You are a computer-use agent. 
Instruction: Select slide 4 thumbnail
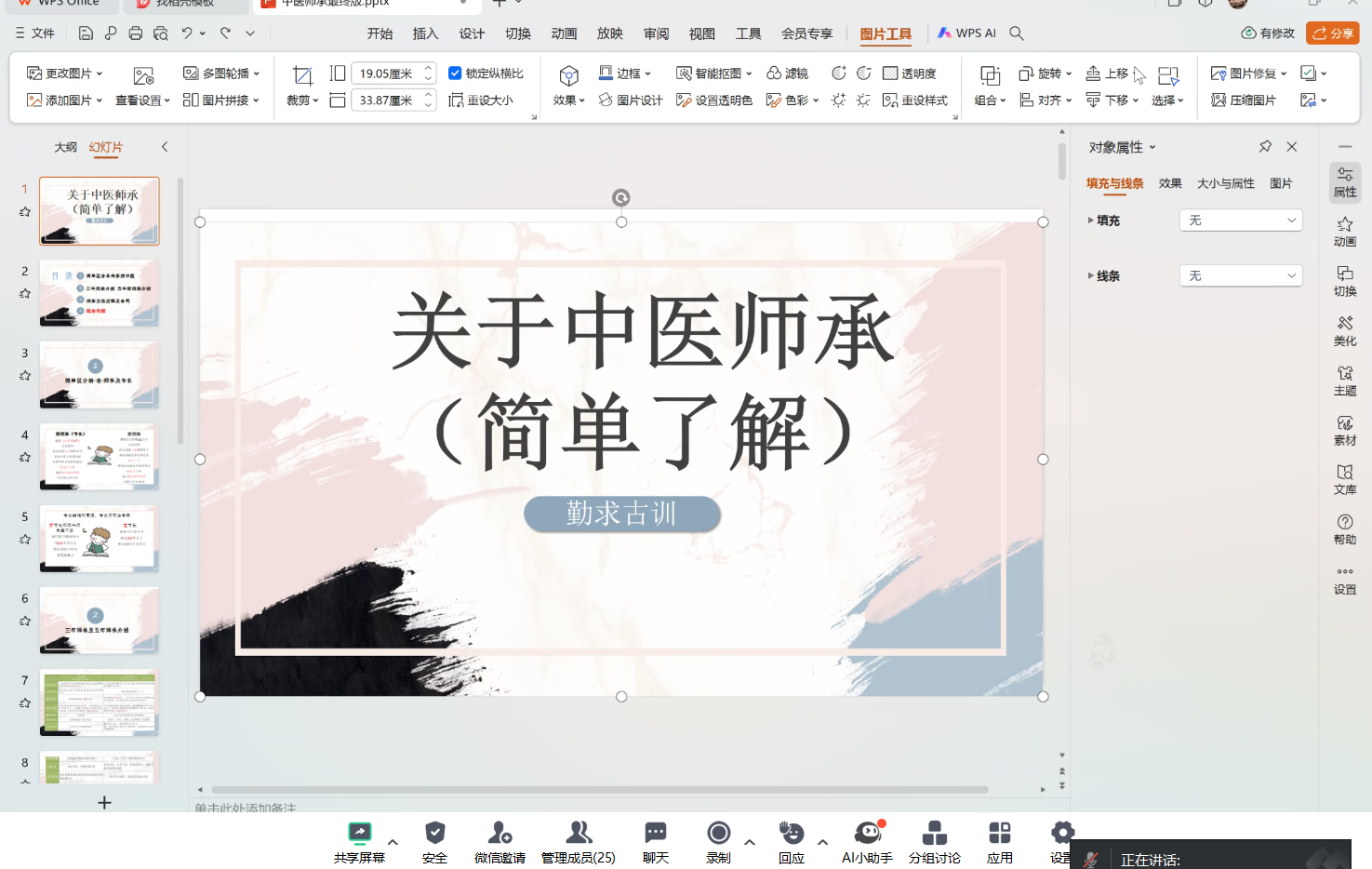coord(99,456)
